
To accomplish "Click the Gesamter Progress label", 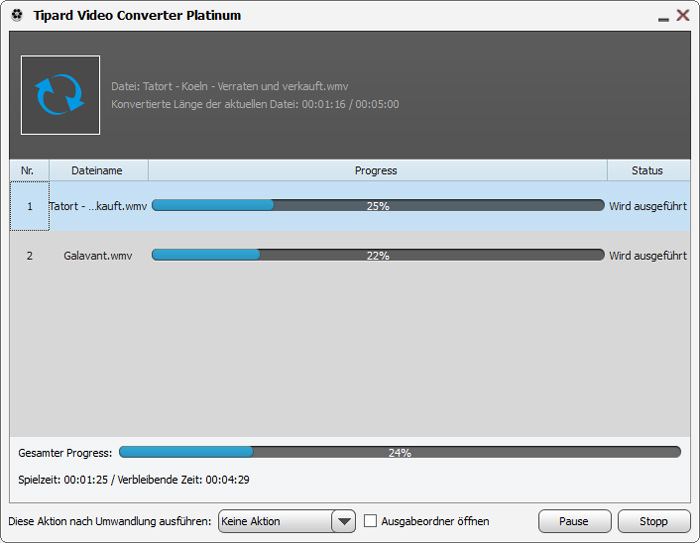I will pos(65,453).
